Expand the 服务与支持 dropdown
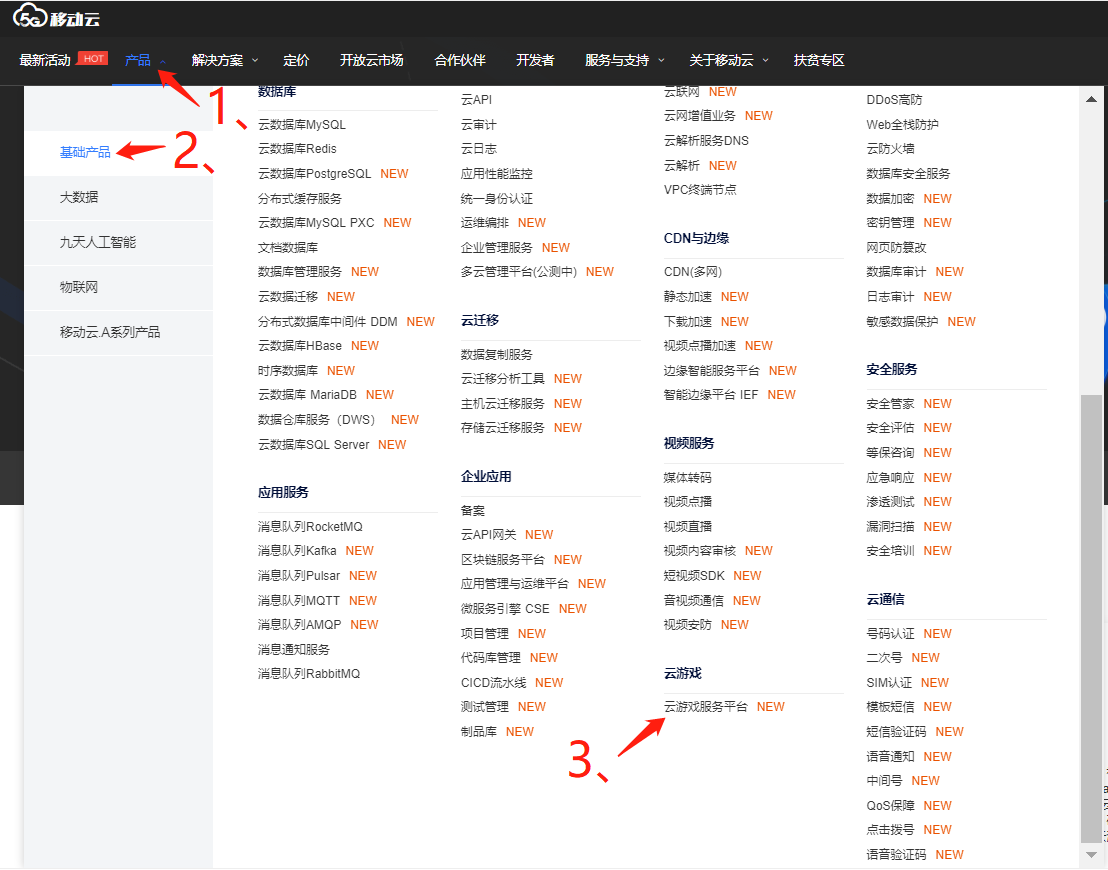Image resolution: width=1108 pixels, height=870 pixels. [625, 60]
